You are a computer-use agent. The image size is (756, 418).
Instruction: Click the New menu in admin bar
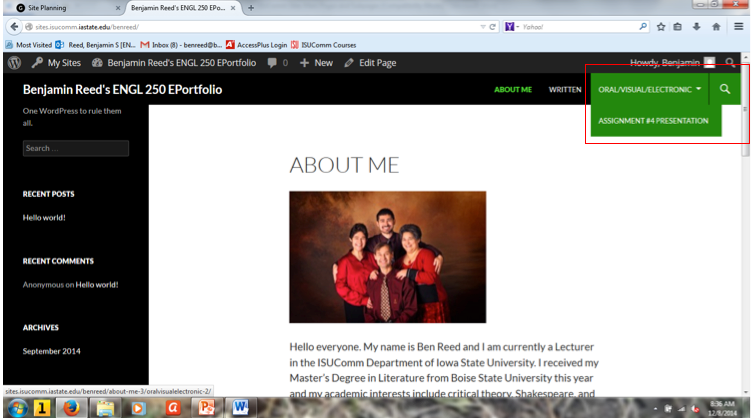(316, 63)
